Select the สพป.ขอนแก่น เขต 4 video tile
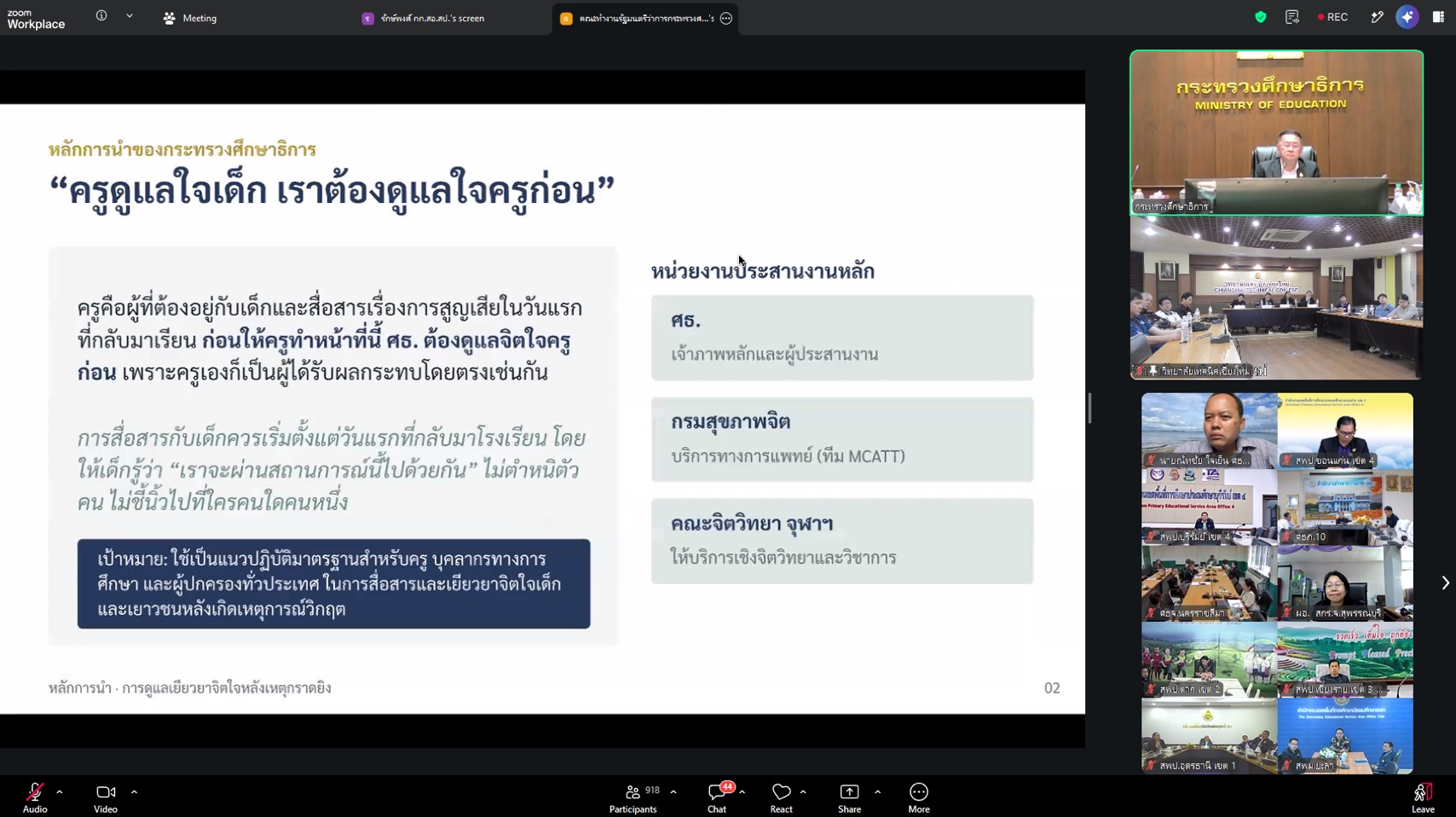Image resolution: width=1456 pixels, height=817 pixels. pyautogui.click(x=1345, y=431)
